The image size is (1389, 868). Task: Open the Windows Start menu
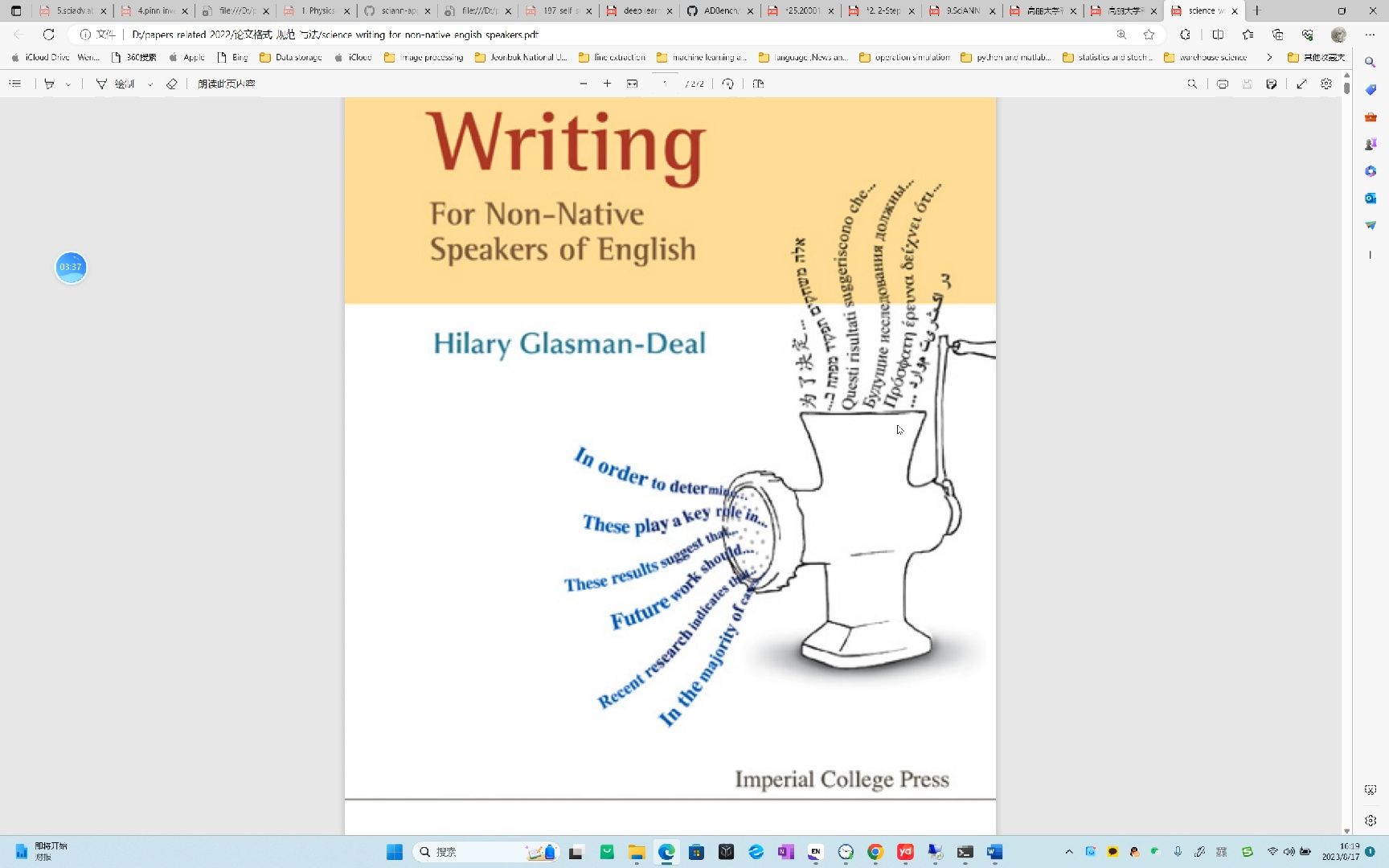pos(395,852)
